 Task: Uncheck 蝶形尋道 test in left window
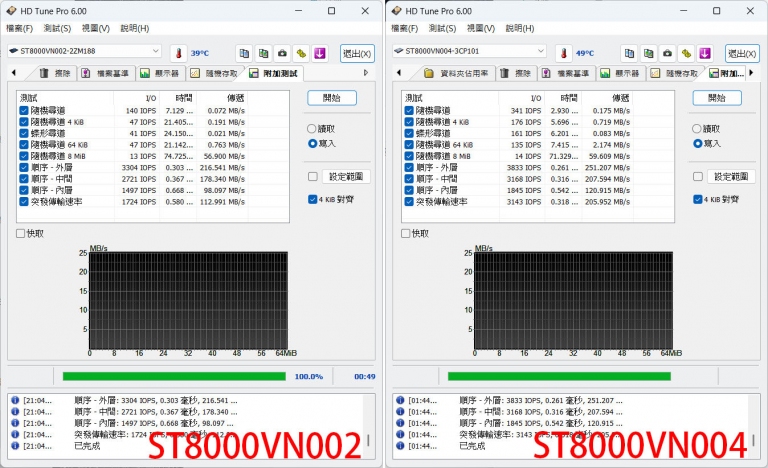coord(24,133)
